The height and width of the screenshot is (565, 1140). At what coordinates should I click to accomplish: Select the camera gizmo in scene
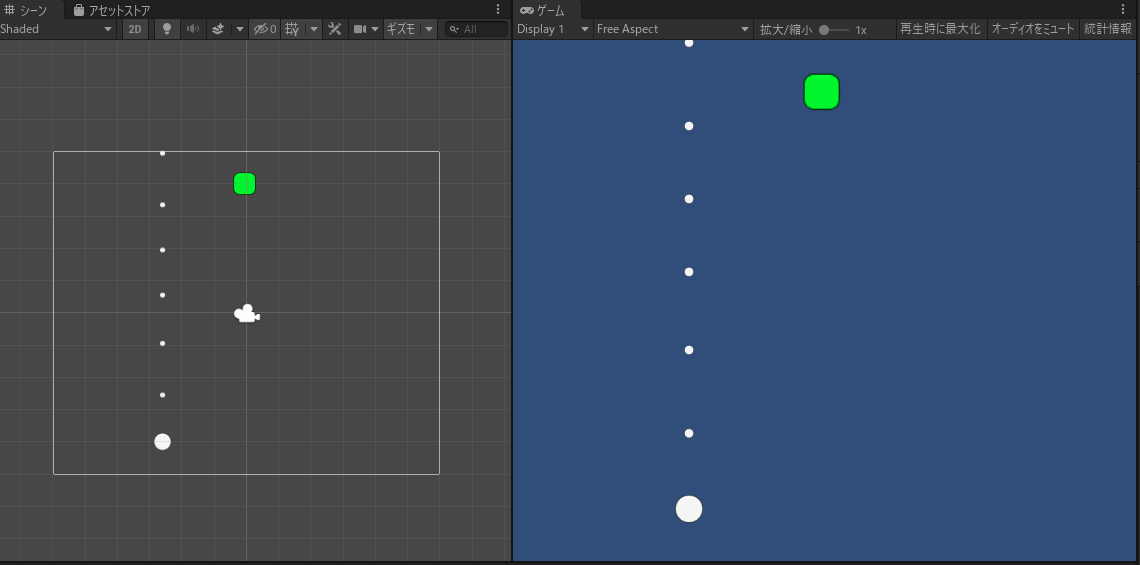coord(247,314)
